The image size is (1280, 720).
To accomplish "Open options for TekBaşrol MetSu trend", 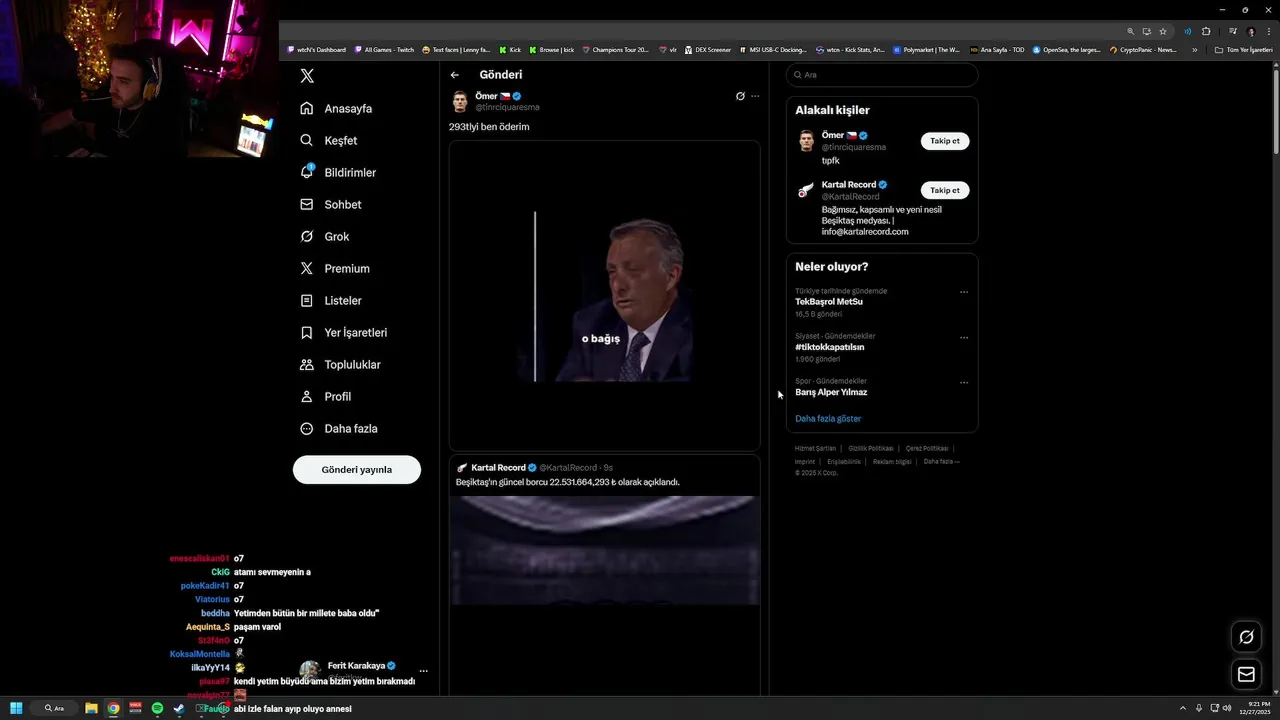I will tap(964, 292).
